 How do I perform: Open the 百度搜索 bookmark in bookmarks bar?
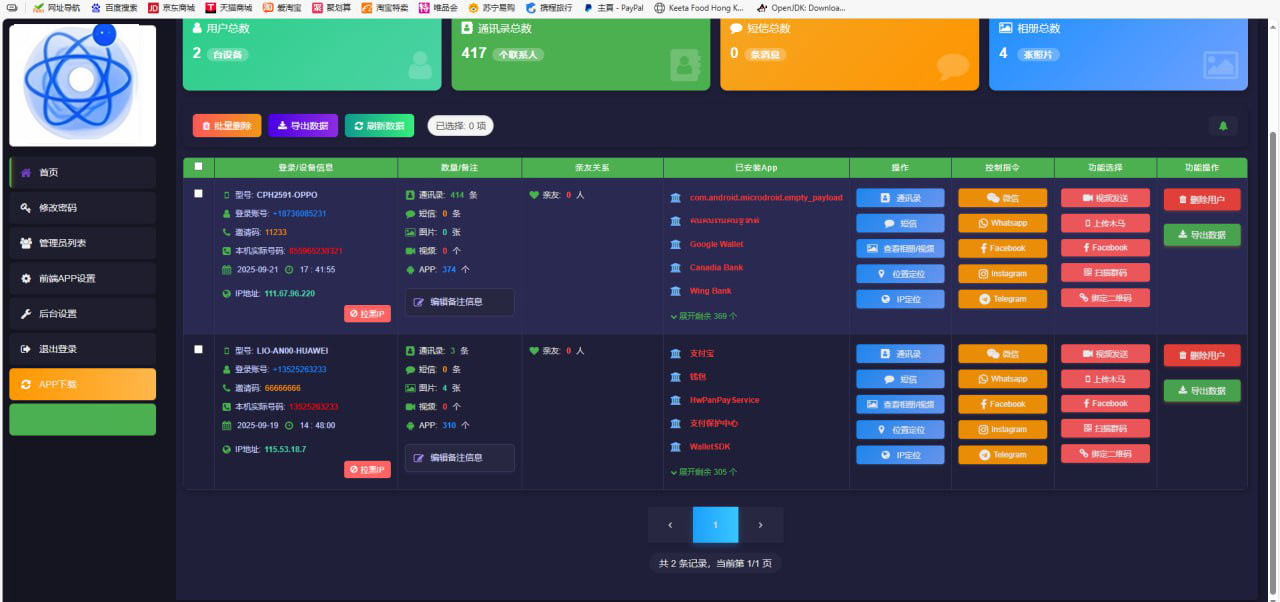click(114, 8)
